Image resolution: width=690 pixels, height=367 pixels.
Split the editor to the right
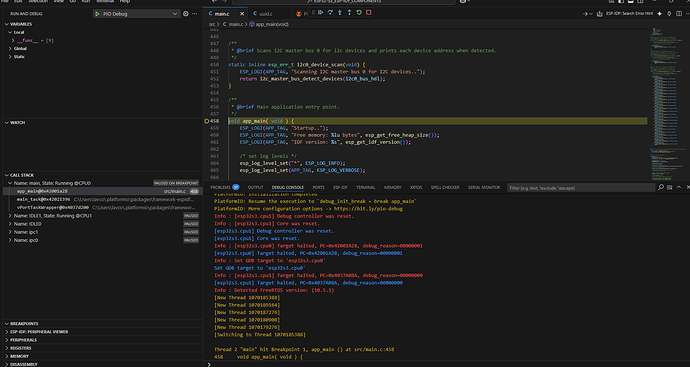pos(679,14)
